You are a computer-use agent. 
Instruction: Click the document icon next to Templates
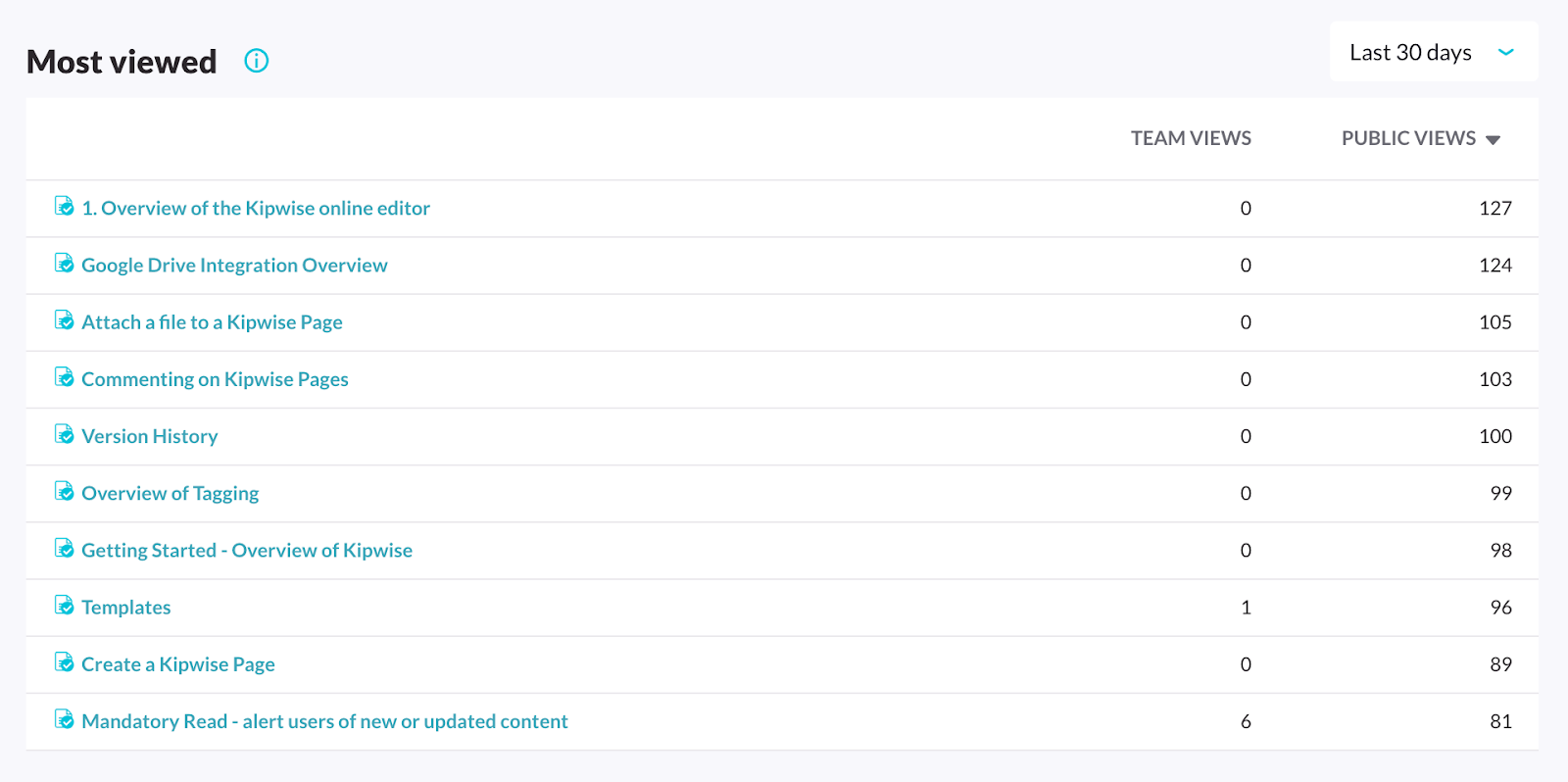[x=64, y=606]
